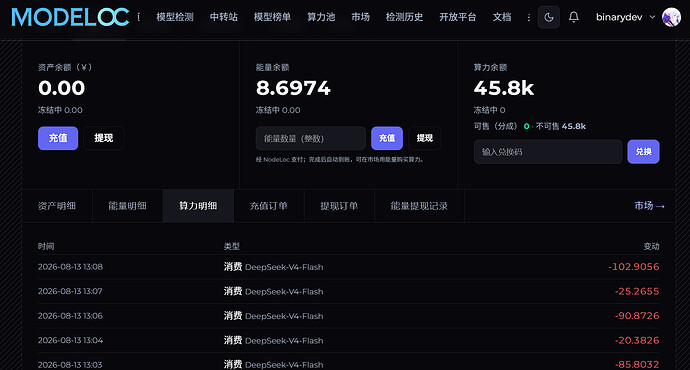The height and width of the screenshot is (370, 690).
Task: Switch to the 提现订单 tab
Action: click(339, 206)
